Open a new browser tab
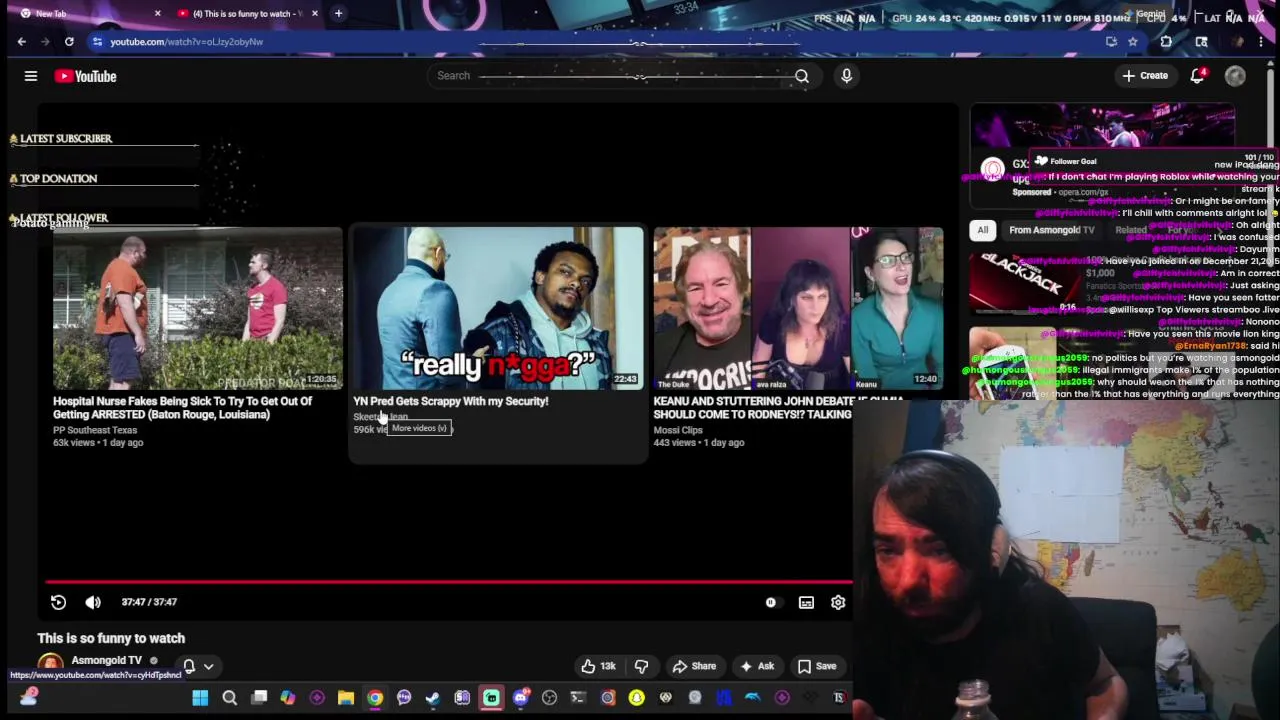The width and height of the screenshot is (1280, 720). pos(338,14)
